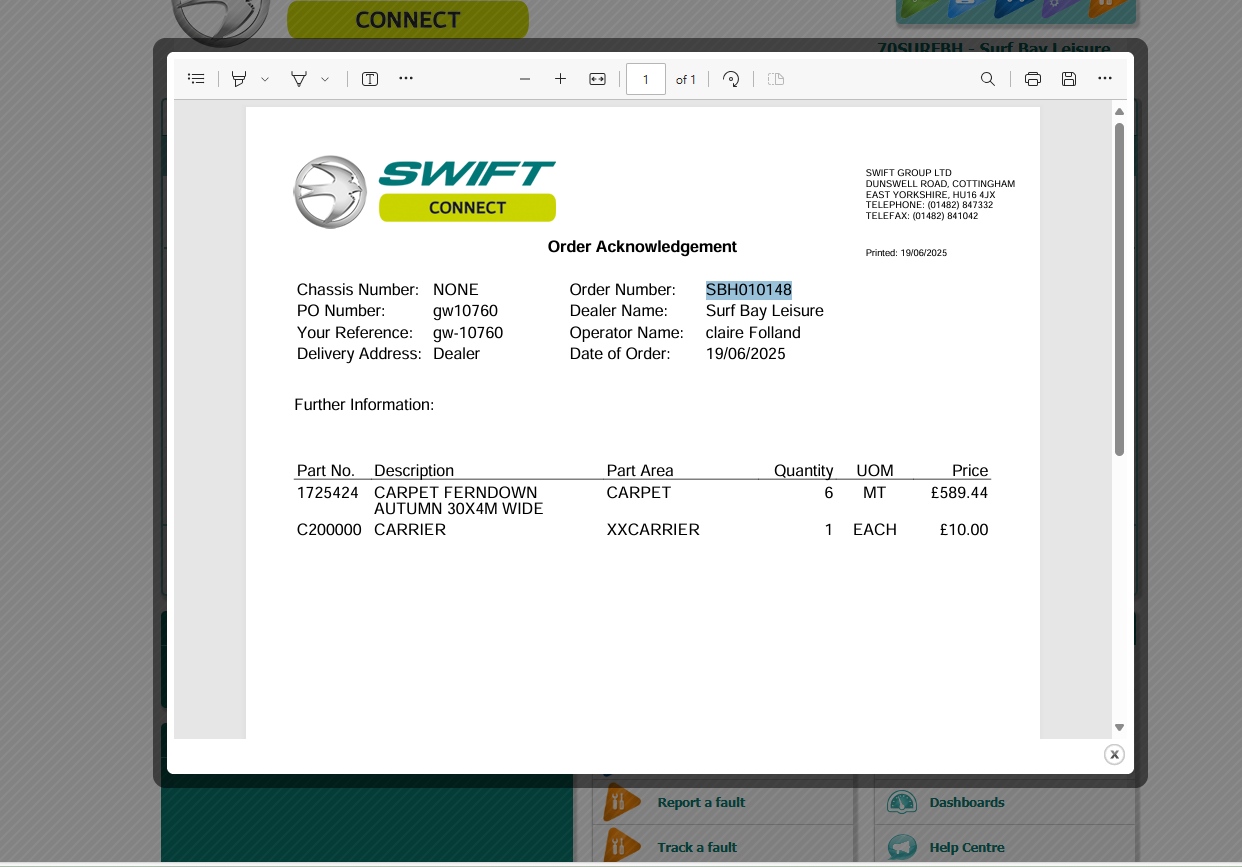
Task: Click the Order Acknowledgement heading
Action: click(642, 247)
